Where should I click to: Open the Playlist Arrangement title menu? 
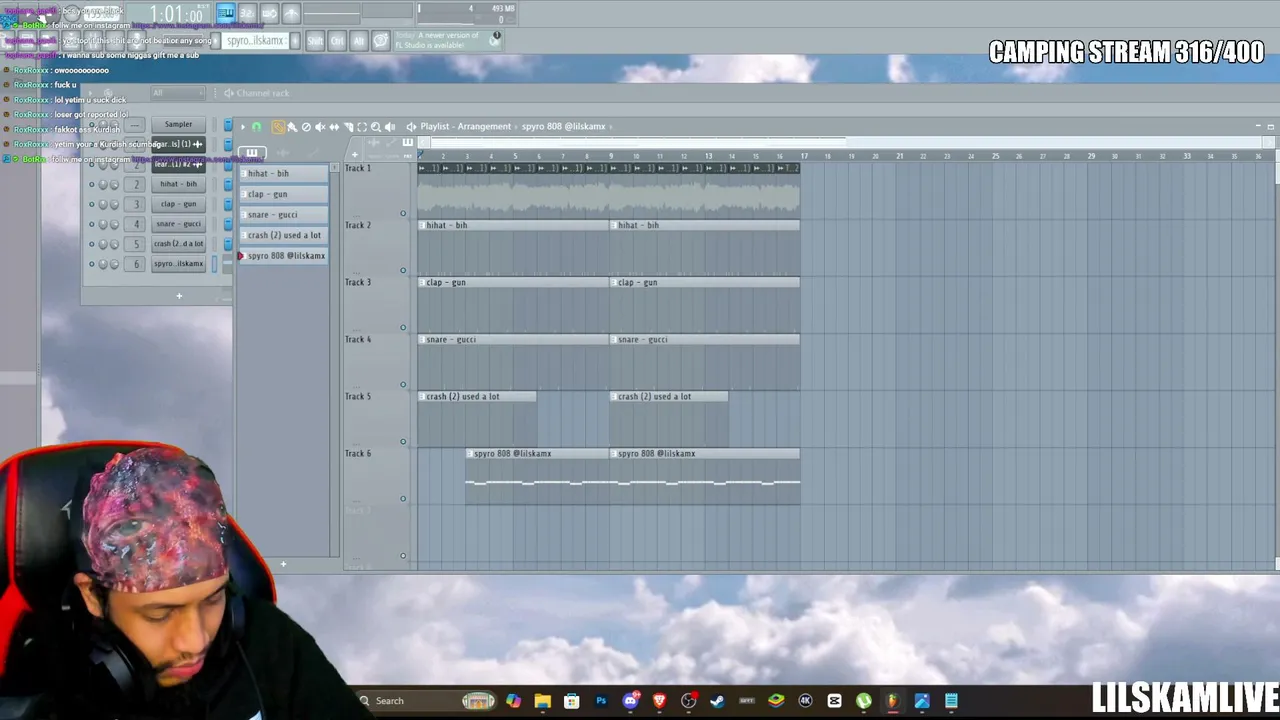tap(465, 127)
